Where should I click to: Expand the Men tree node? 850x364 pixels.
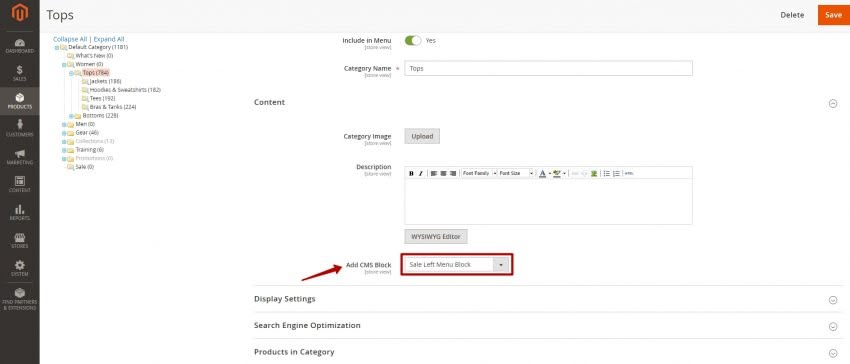(63, 125)
